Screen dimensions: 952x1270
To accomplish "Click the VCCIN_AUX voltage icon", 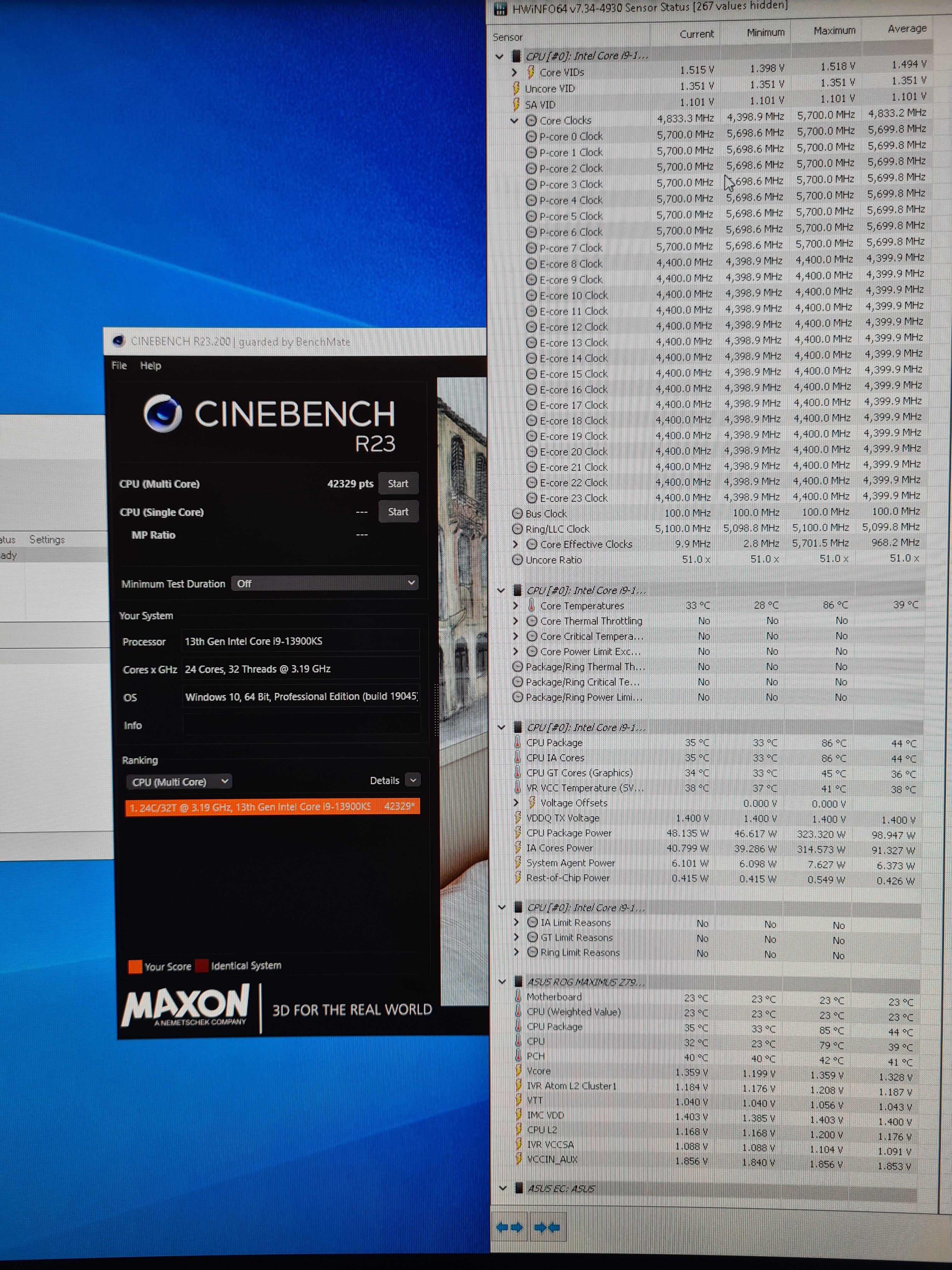I will click(x=519, y=1159).
